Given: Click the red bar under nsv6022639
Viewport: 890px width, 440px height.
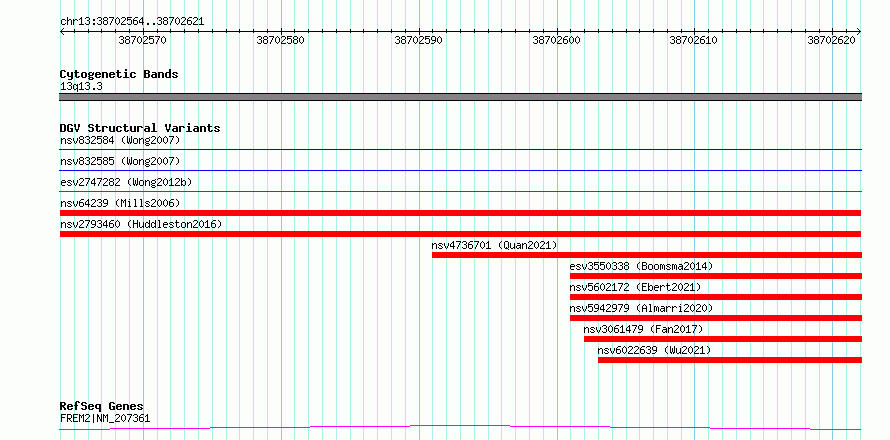Looking at the screenshot, I should 730,360.
